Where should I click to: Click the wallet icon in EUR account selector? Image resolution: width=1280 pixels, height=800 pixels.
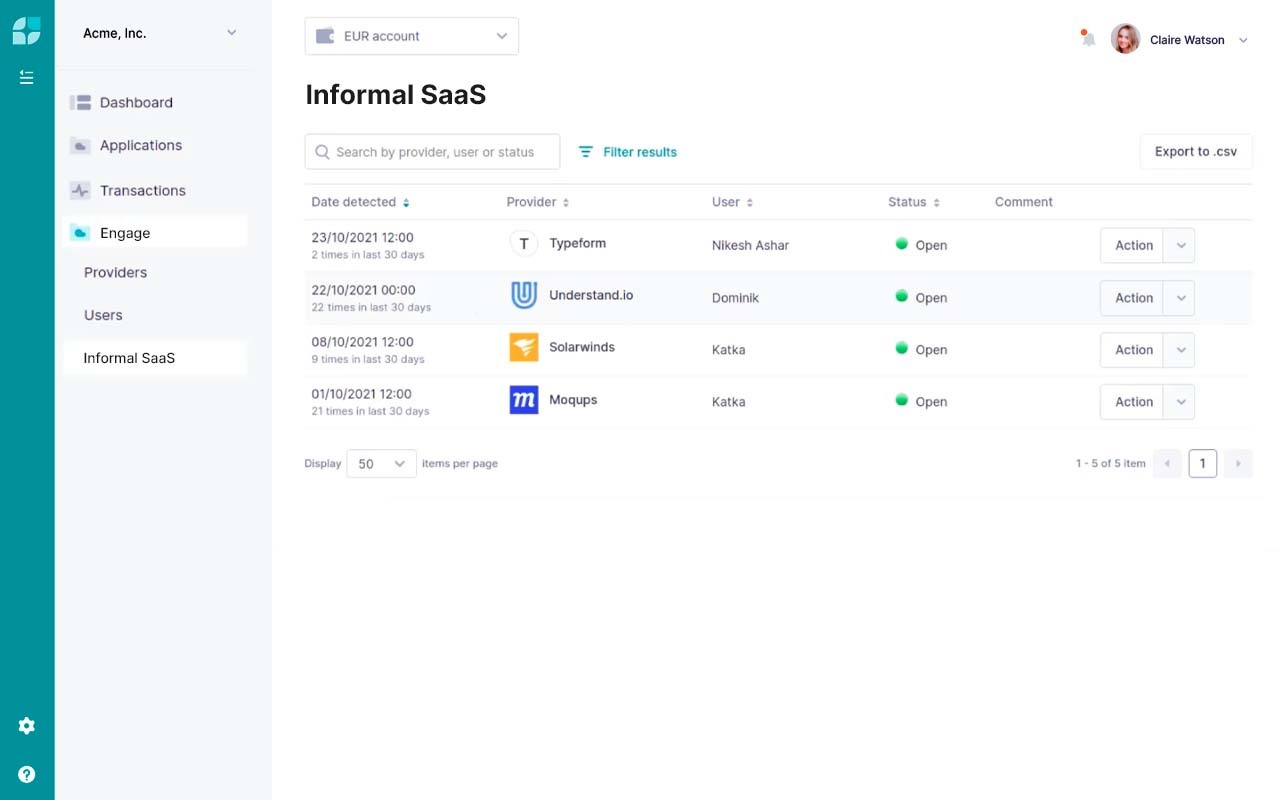325,36
